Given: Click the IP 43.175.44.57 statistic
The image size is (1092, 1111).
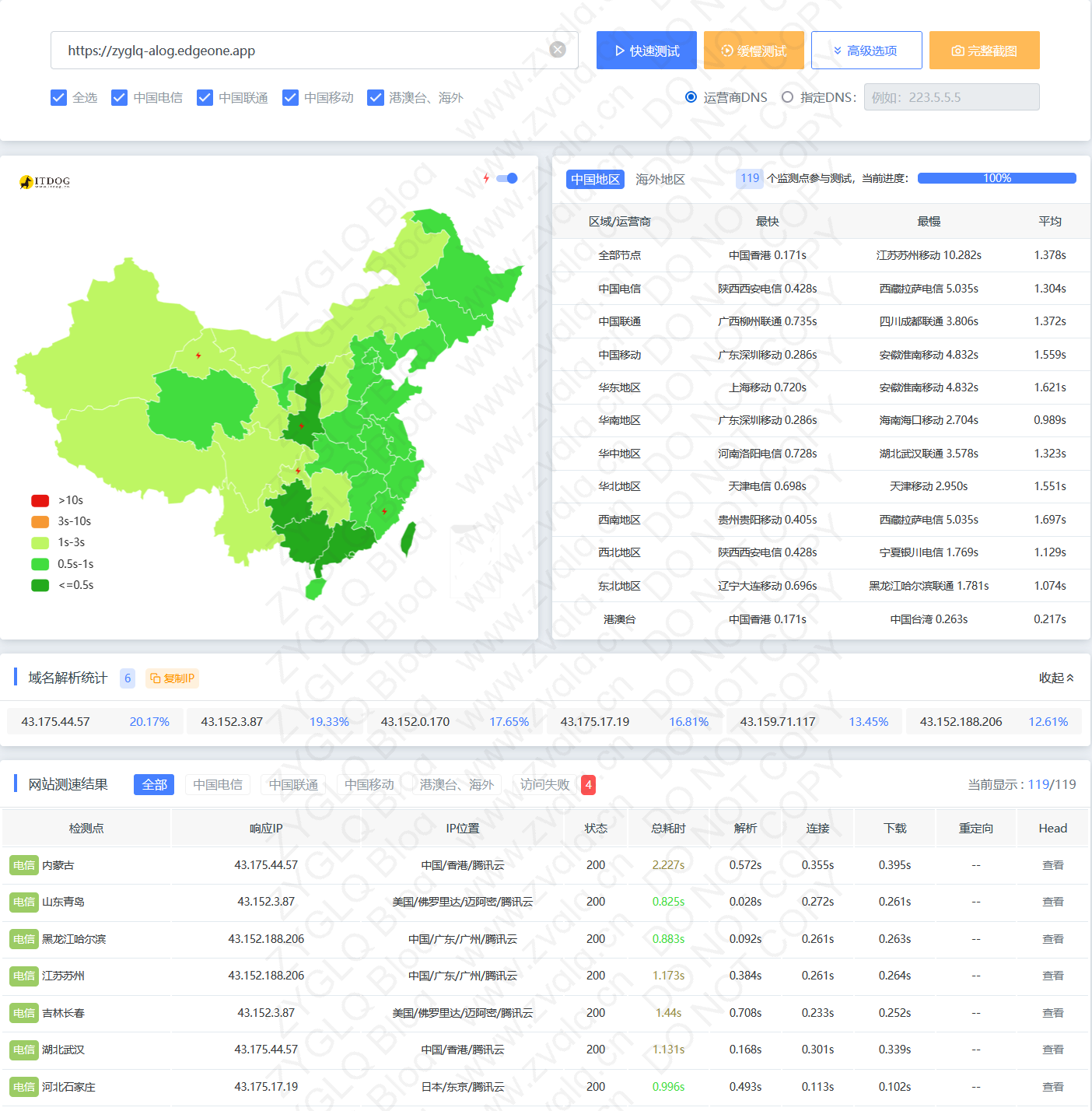Looking at the screenshot, I should [95, 721].
